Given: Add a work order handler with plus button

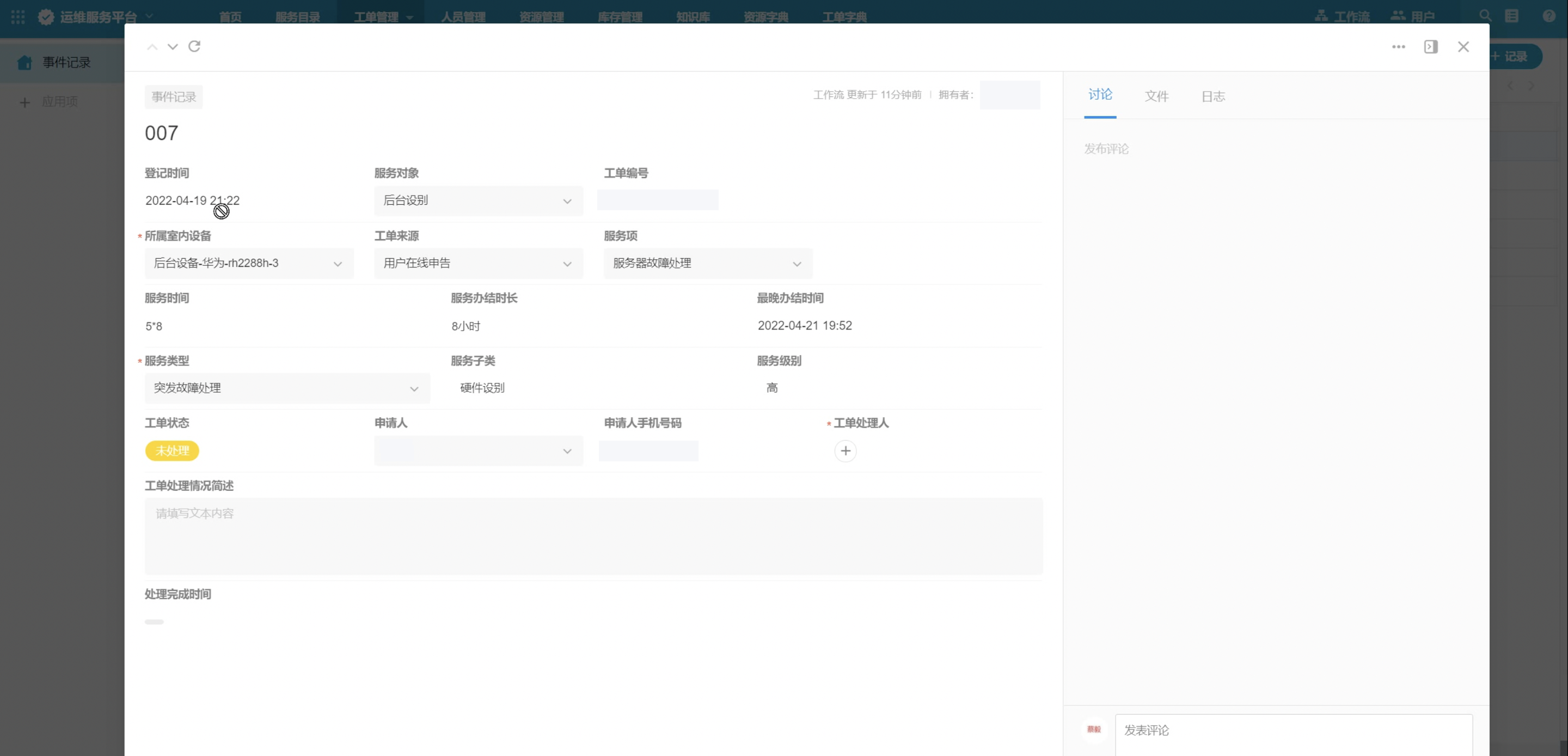Looking at the screenshot, I should click(845, 451).
